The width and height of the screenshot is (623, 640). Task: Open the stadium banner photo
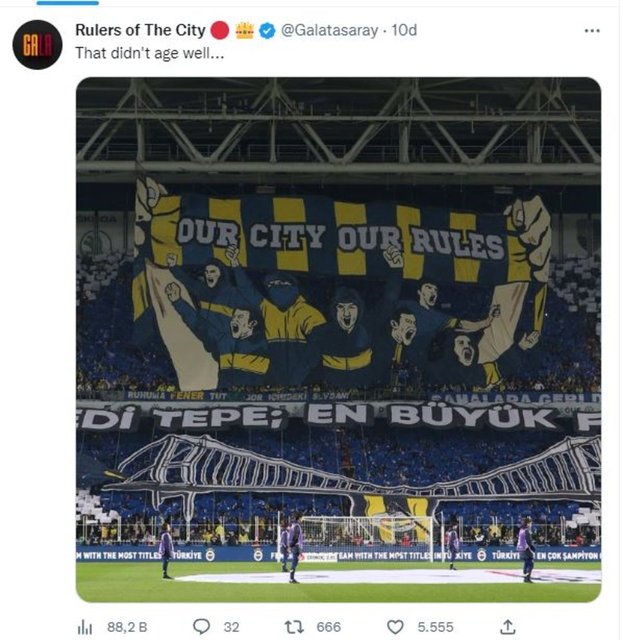point(338,340)
